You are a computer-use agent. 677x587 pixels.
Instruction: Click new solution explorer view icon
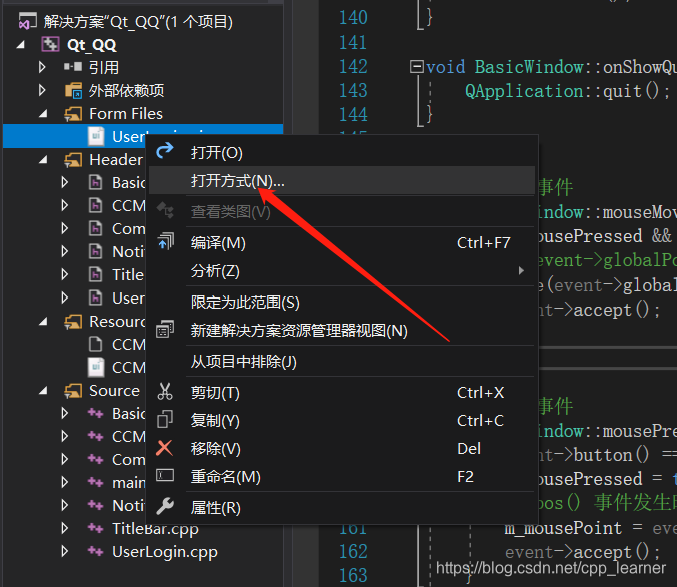(165, 329)
